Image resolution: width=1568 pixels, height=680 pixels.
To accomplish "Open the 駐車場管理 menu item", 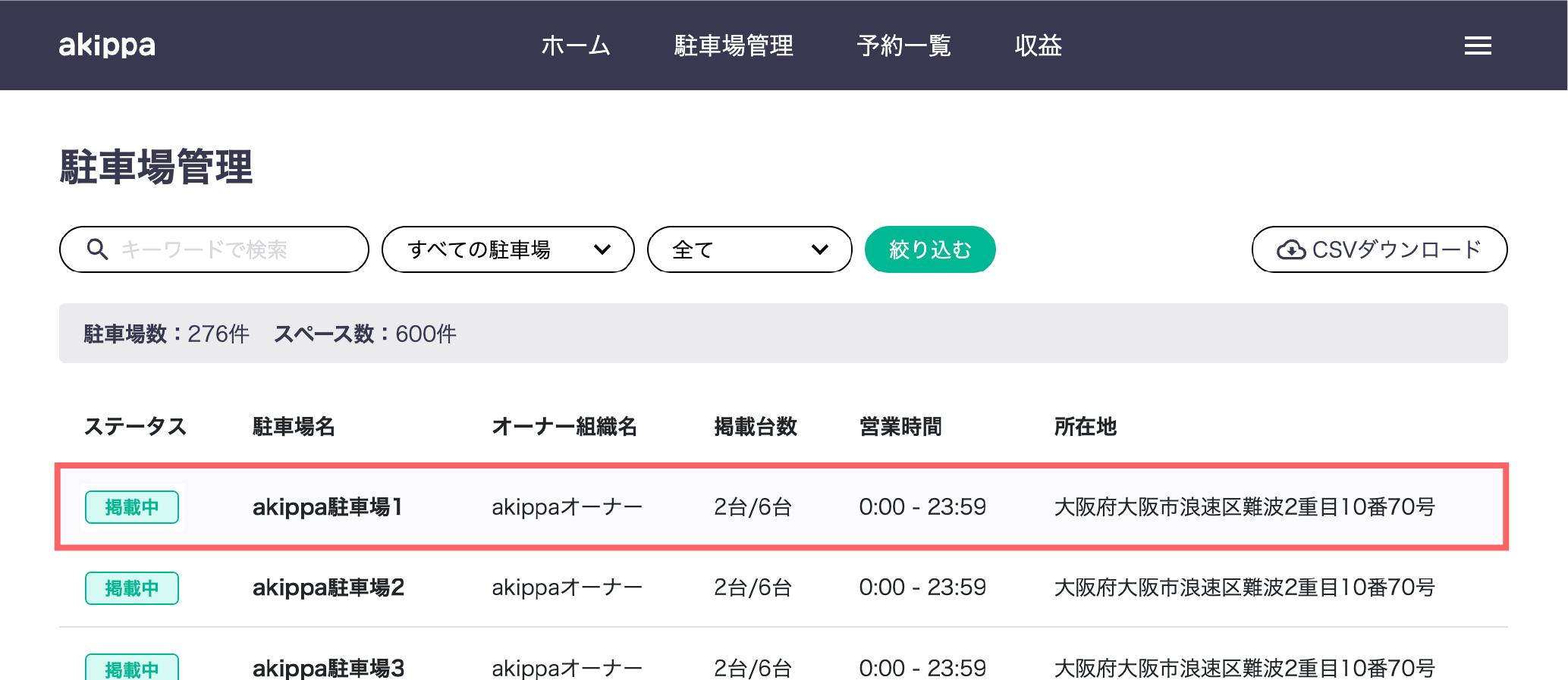I will click(734, 45).
